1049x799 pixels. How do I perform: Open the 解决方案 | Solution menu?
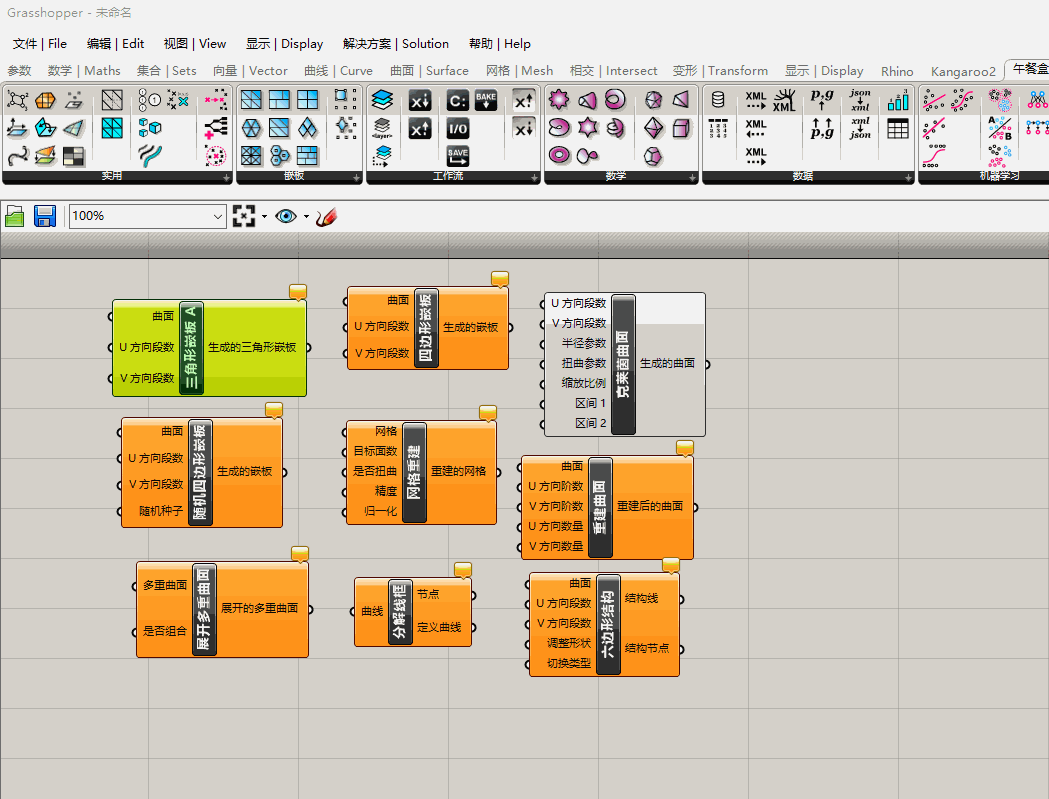pos(395,43)
